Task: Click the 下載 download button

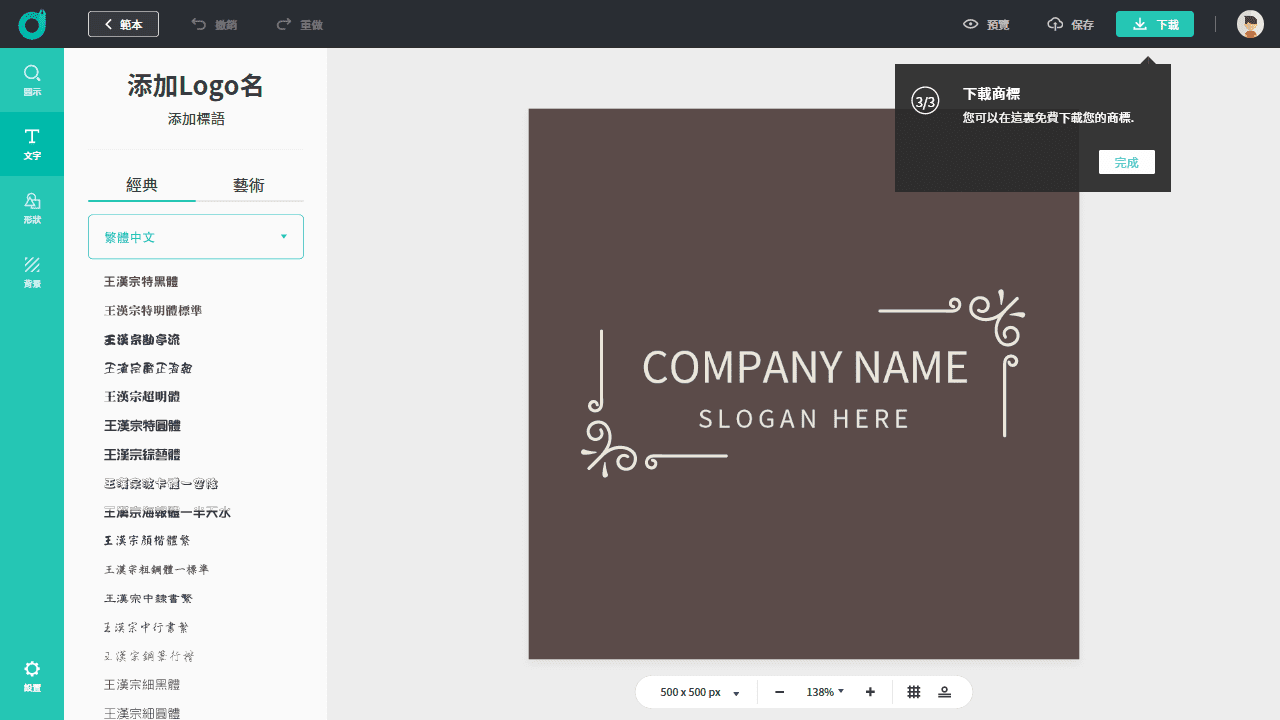Action: [x=1154, y=24]
